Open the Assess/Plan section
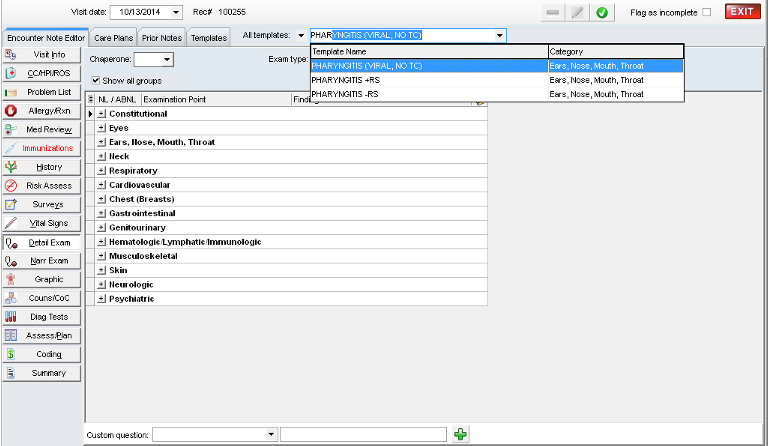The height and width of the screenshot is (446, 768). (x=42, y=336)
